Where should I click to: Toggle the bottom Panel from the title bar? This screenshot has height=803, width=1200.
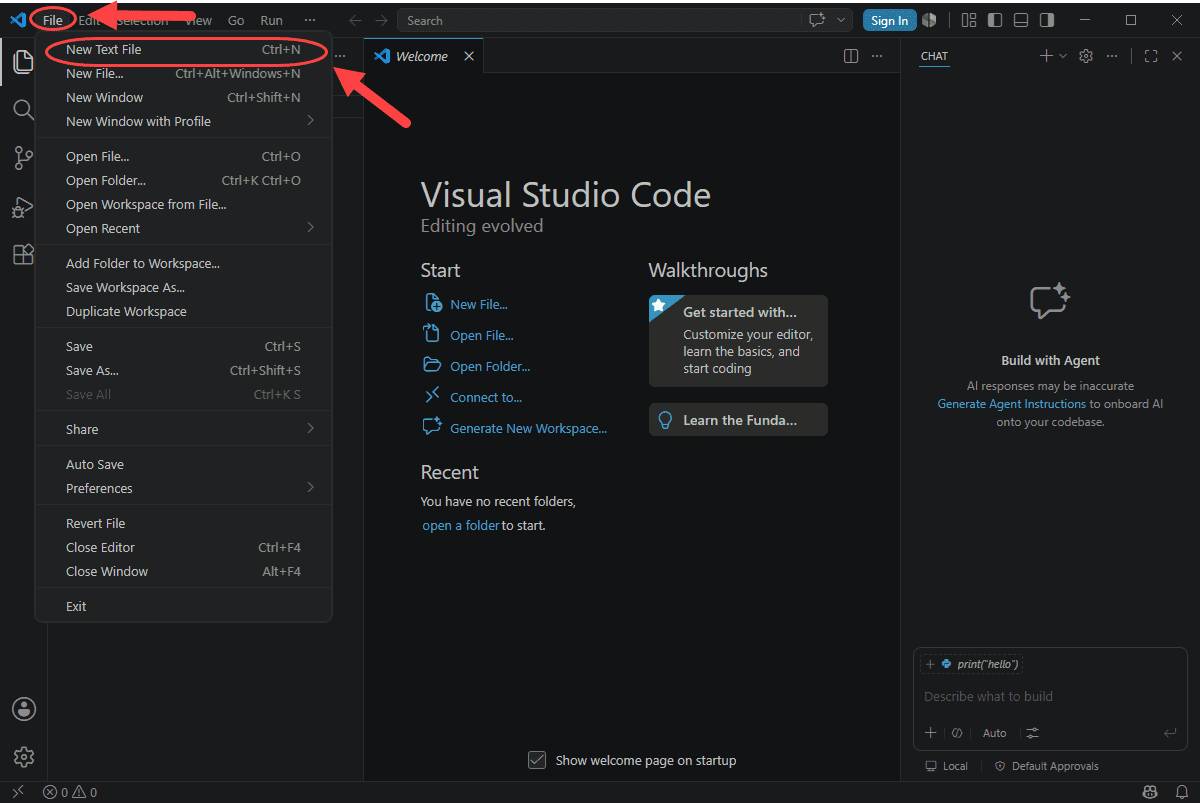[x=1021, y=20]
